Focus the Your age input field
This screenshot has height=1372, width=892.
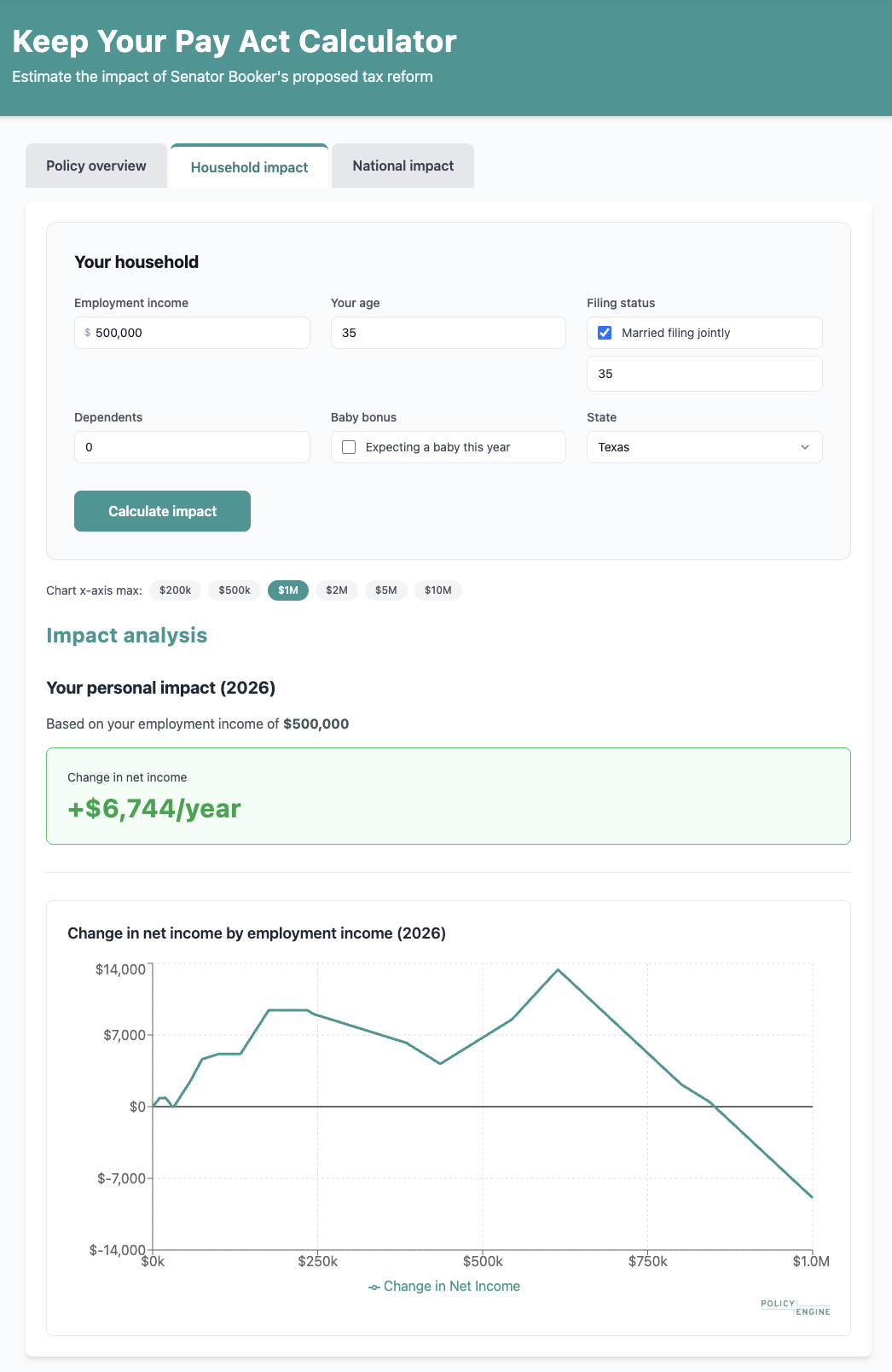click(448, 333)
